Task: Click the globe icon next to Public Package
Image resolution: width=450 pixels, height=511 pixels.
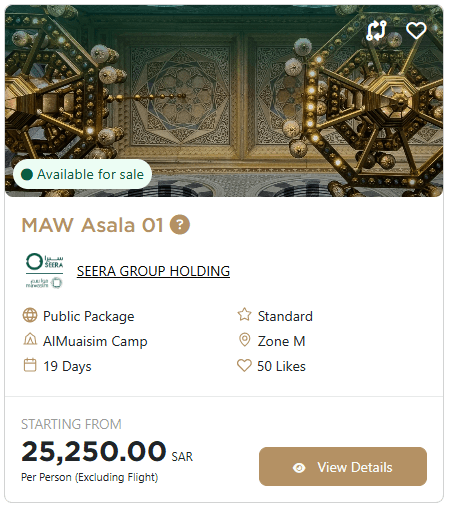Action: point(30,315)
